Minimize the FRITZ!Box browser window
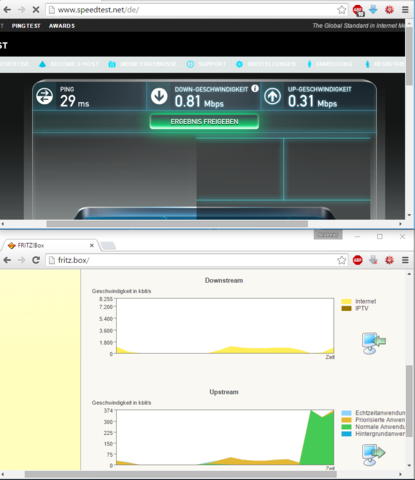This screenshot has width=415, height=480. (357, 236)
